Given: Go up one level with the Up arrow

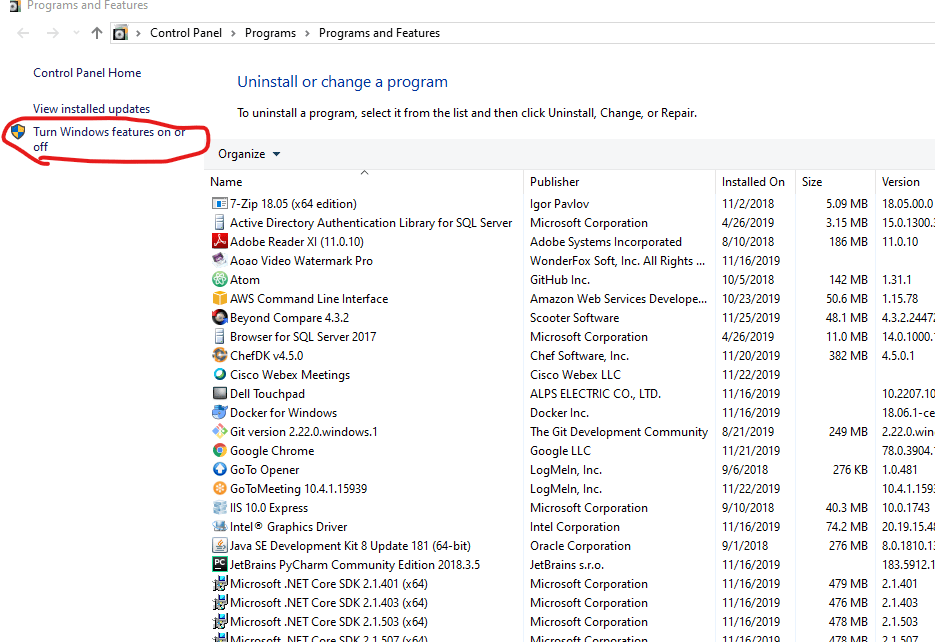Looking at the screenshot, I should (x=97, y=33).
